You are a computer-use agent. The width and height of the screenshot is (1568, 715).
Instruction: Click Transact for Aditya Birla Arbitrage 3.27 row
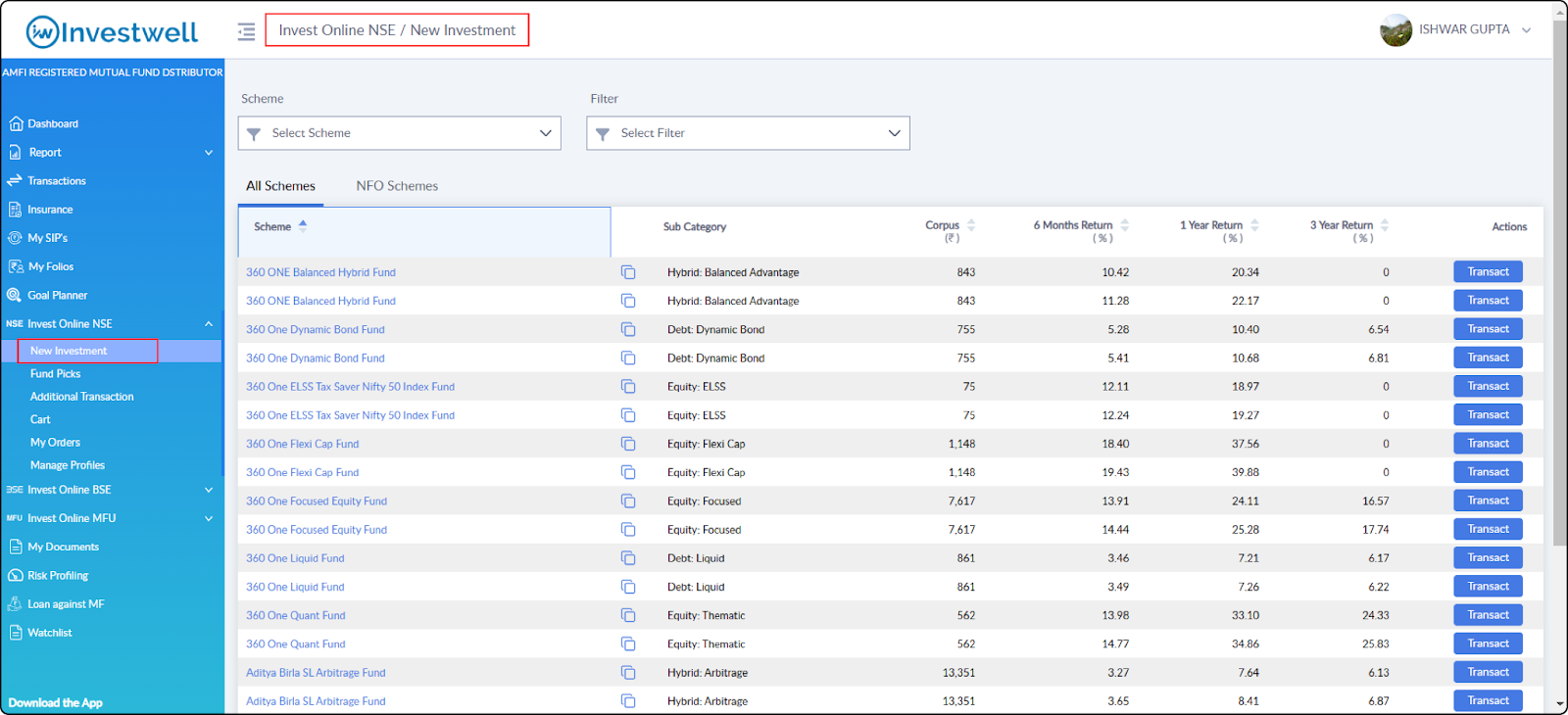coord(1488,672)
